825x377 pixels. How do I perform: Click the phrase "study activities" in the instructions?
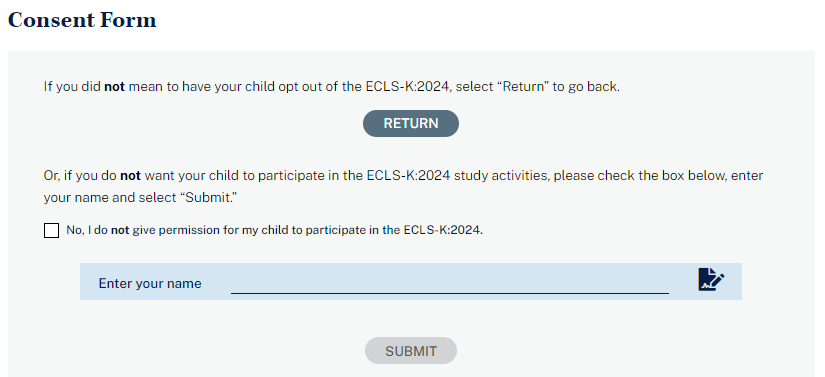coord(500,175)
